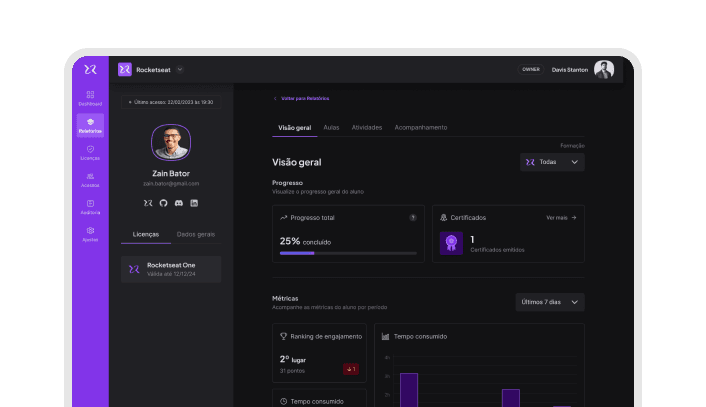Click the clock icon in Tempo consumido card
The height and width of the screenshot is (407, 706).
283,402
